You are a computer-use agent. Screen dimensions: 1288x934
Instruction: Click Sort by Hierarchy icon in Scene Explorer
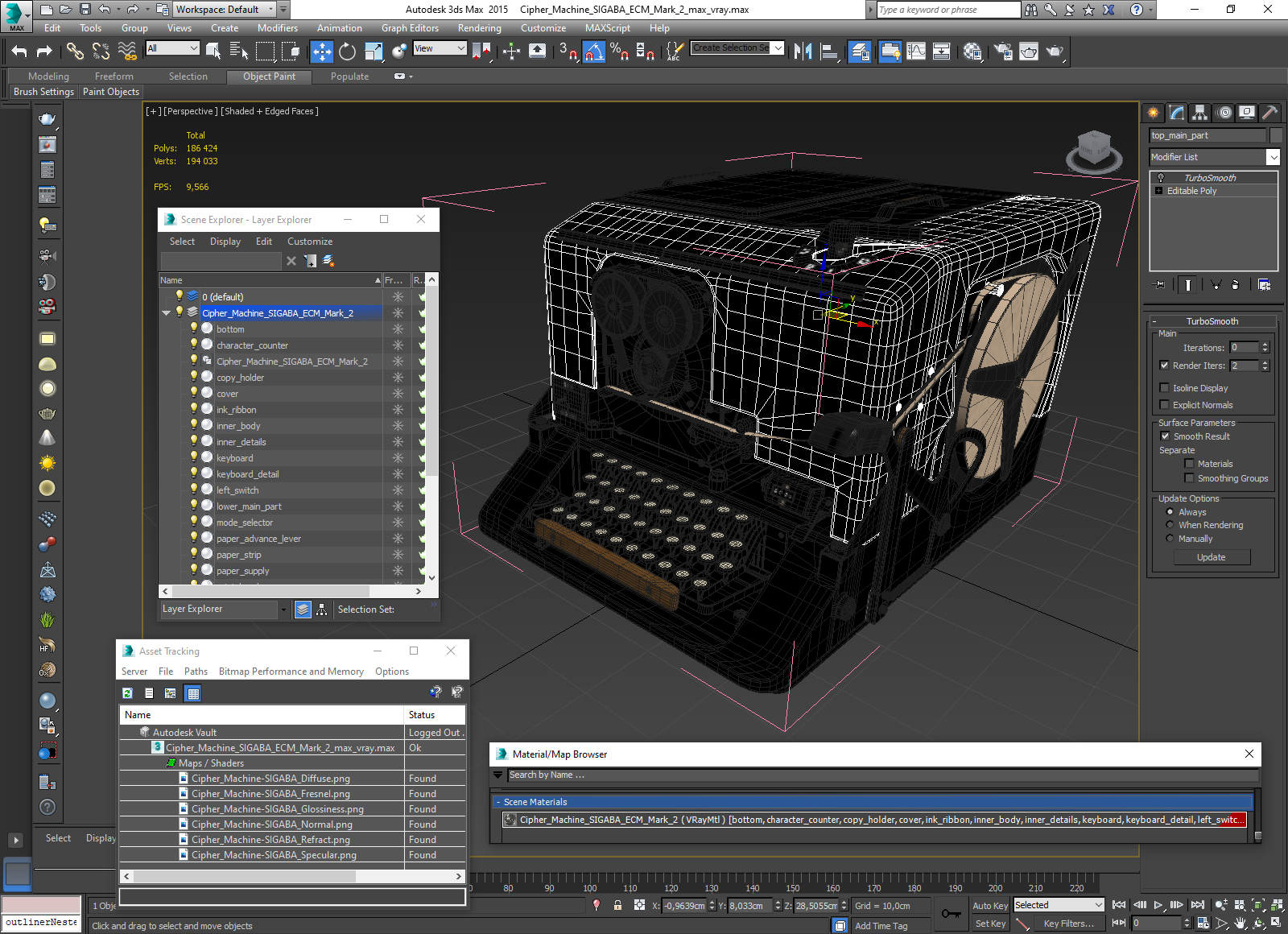(x=322, y=610)
